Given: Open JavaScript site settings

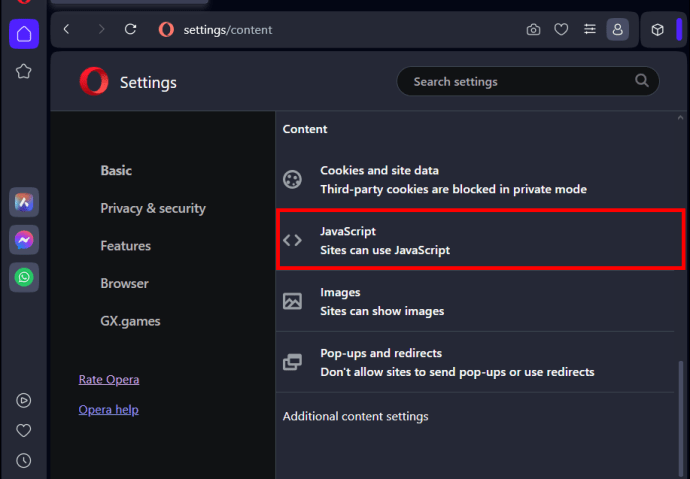Looking at the screenshot, I should point(481,240).
